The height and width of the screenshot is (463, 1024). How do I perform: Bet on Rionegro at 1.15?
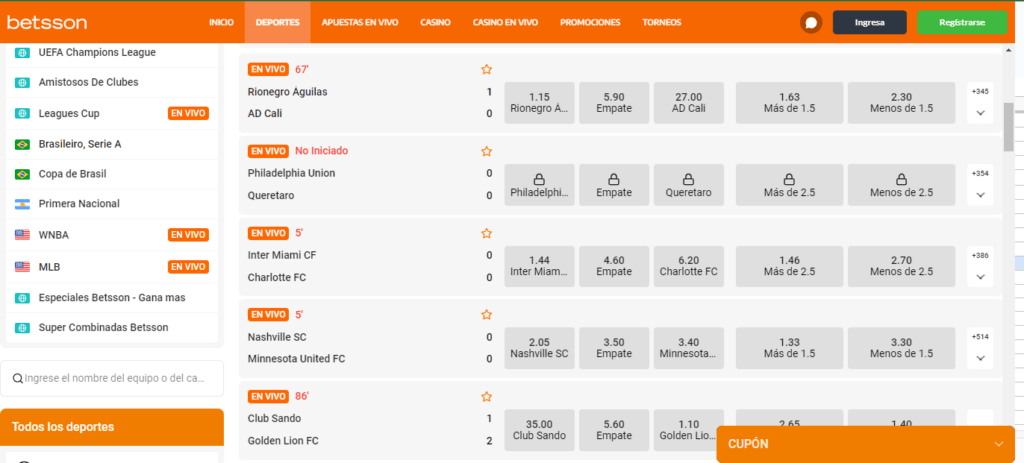(539, 103)
